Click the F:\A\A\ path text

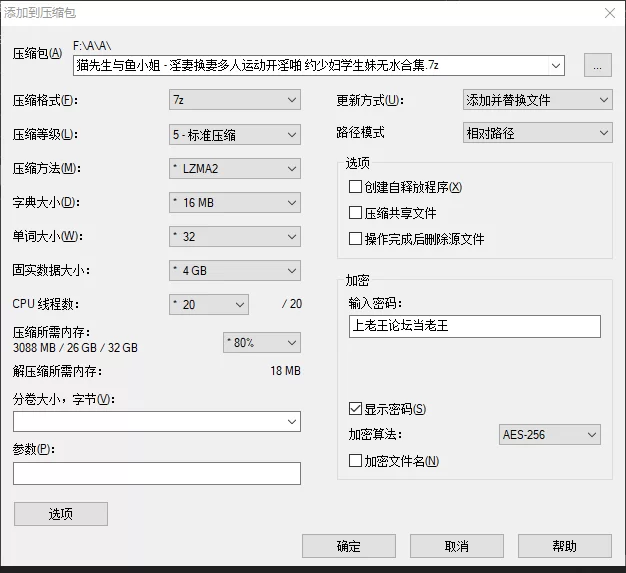coord(92,46)
